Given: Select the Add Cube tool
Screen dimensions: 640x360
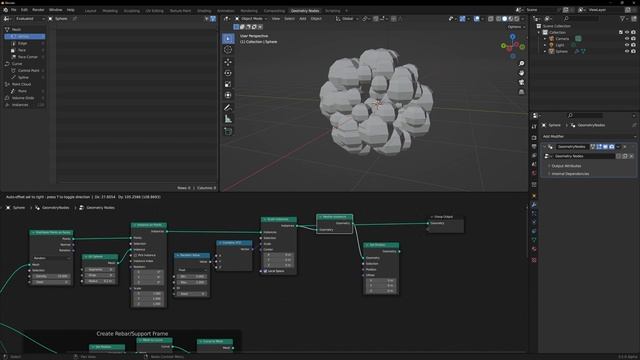Looking at the screenshot, I should point(228,131).
